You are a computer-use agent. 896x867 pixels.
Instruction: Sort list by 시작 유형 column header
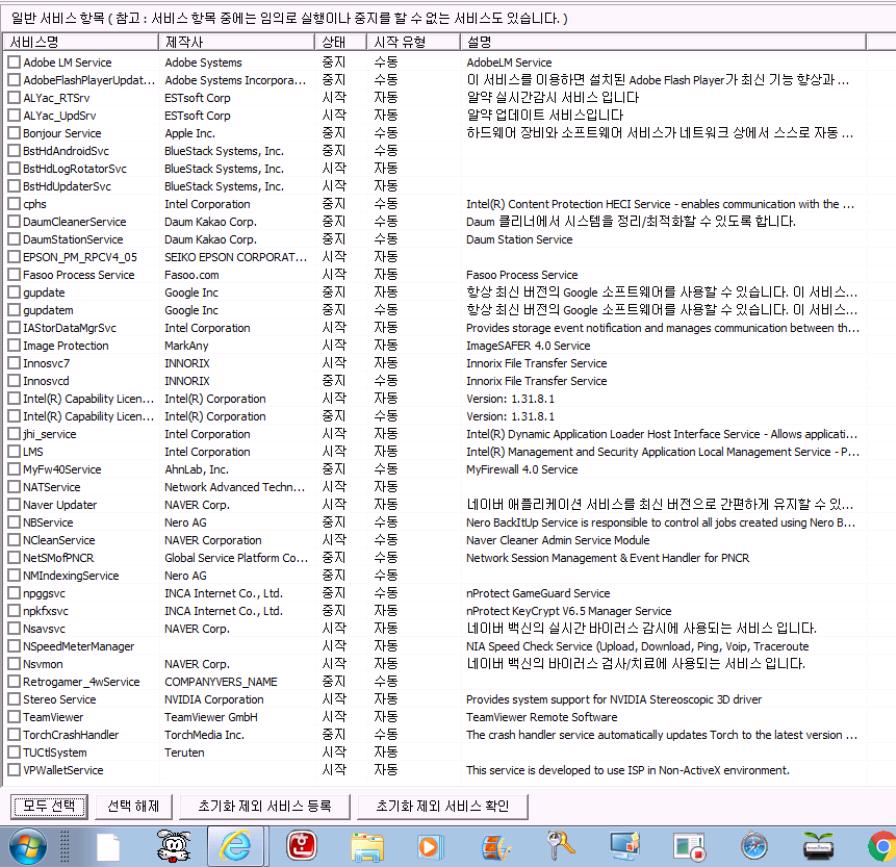tap(412, 43)
